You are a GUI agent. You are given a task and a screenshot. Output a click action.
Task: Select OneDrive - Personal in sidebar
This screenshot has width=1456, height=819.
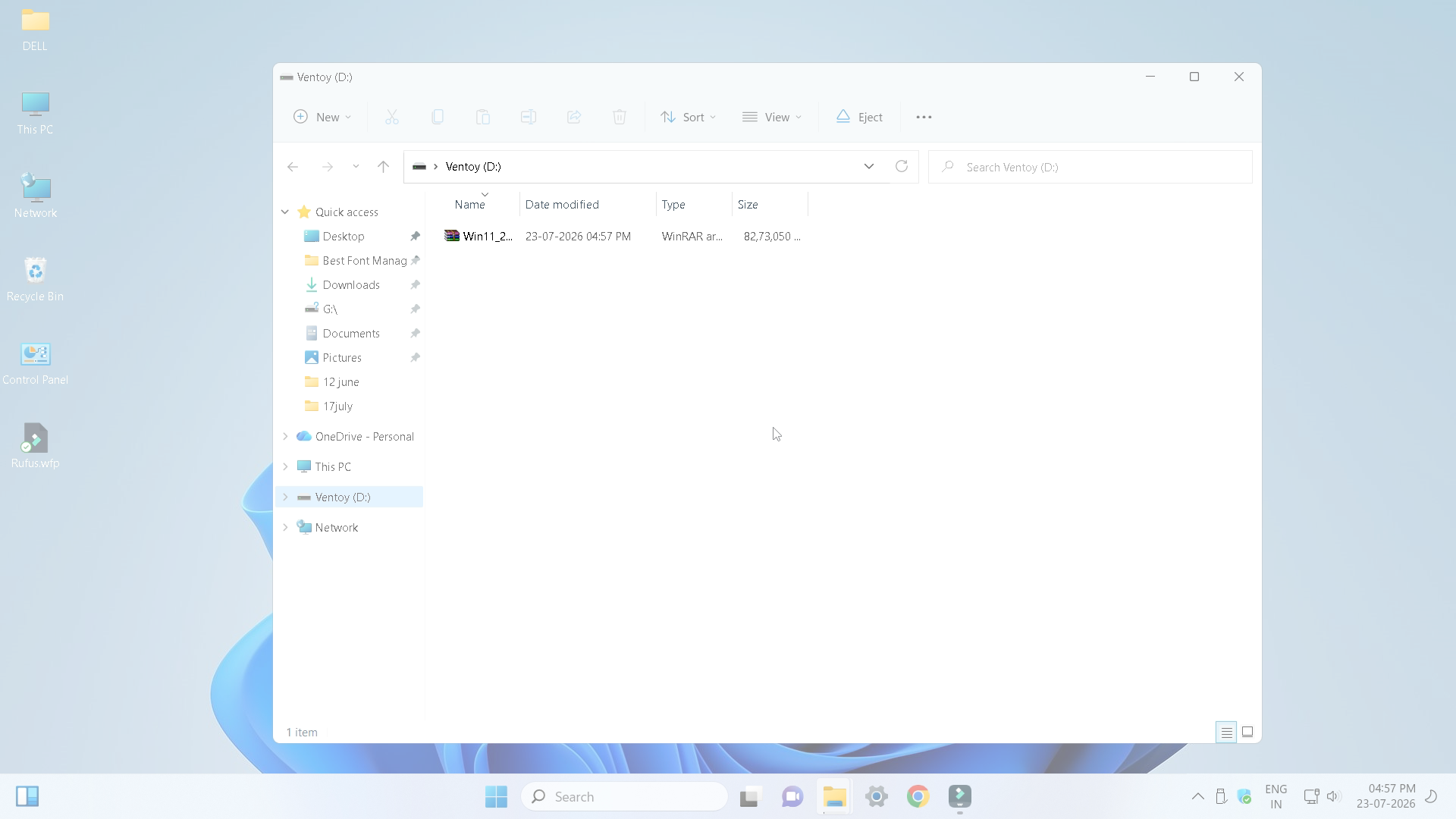364,437
